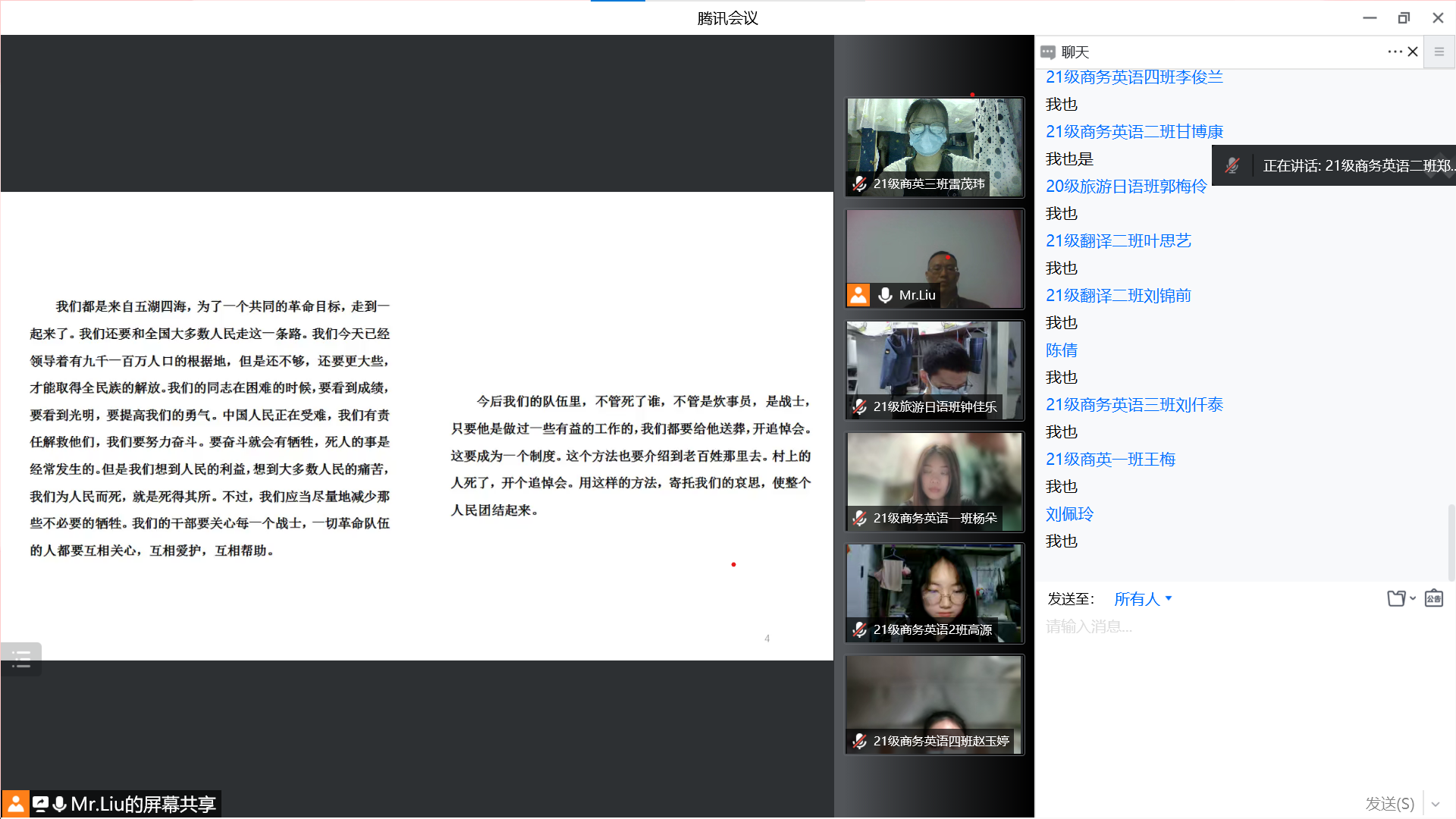Toggle Mr.Liu's microphone icon on video
The image size is (1456, 819).
point(885,295)
